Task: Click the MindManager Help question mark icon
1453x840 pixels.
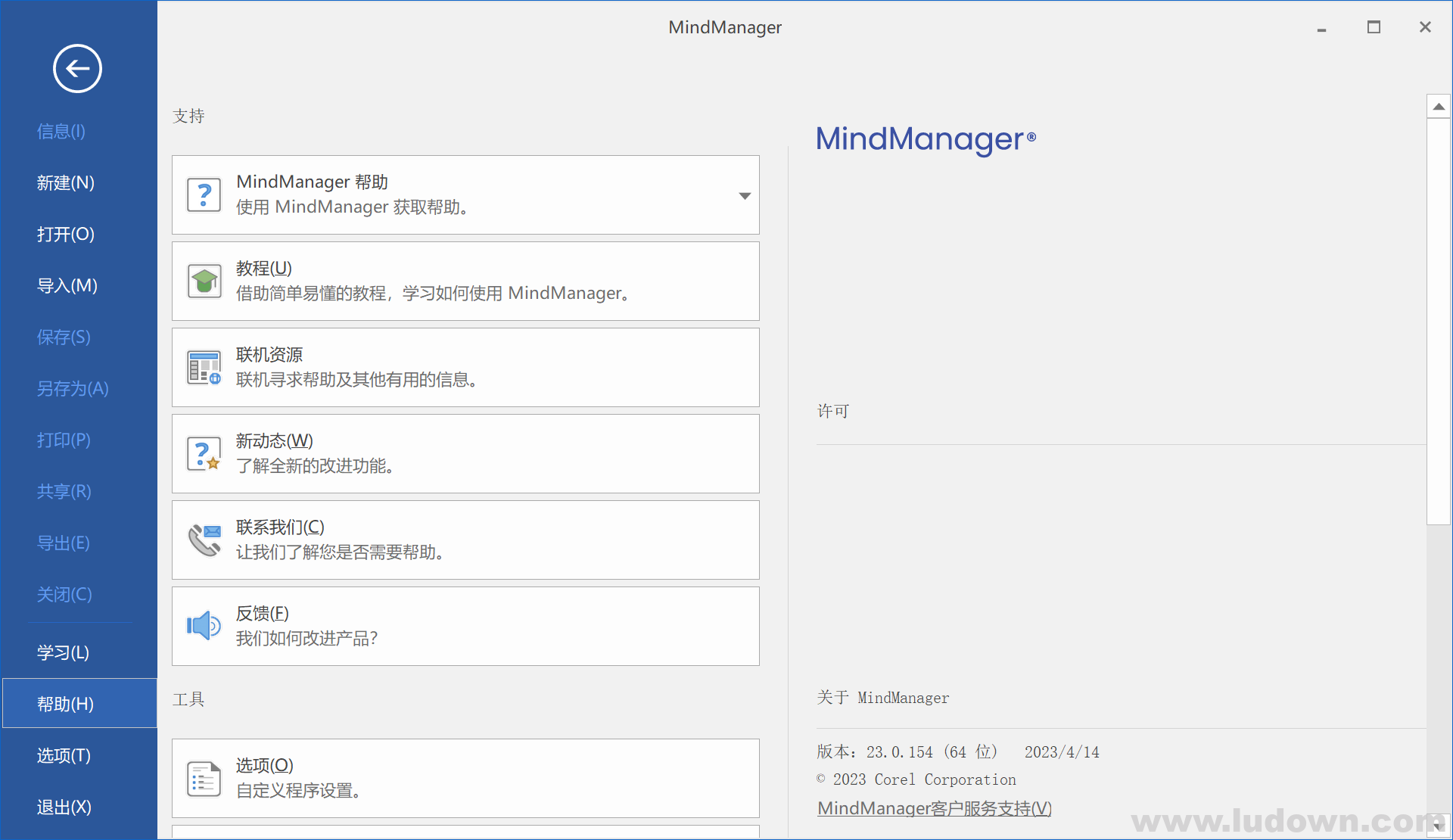Action: (x=204, y=195)
